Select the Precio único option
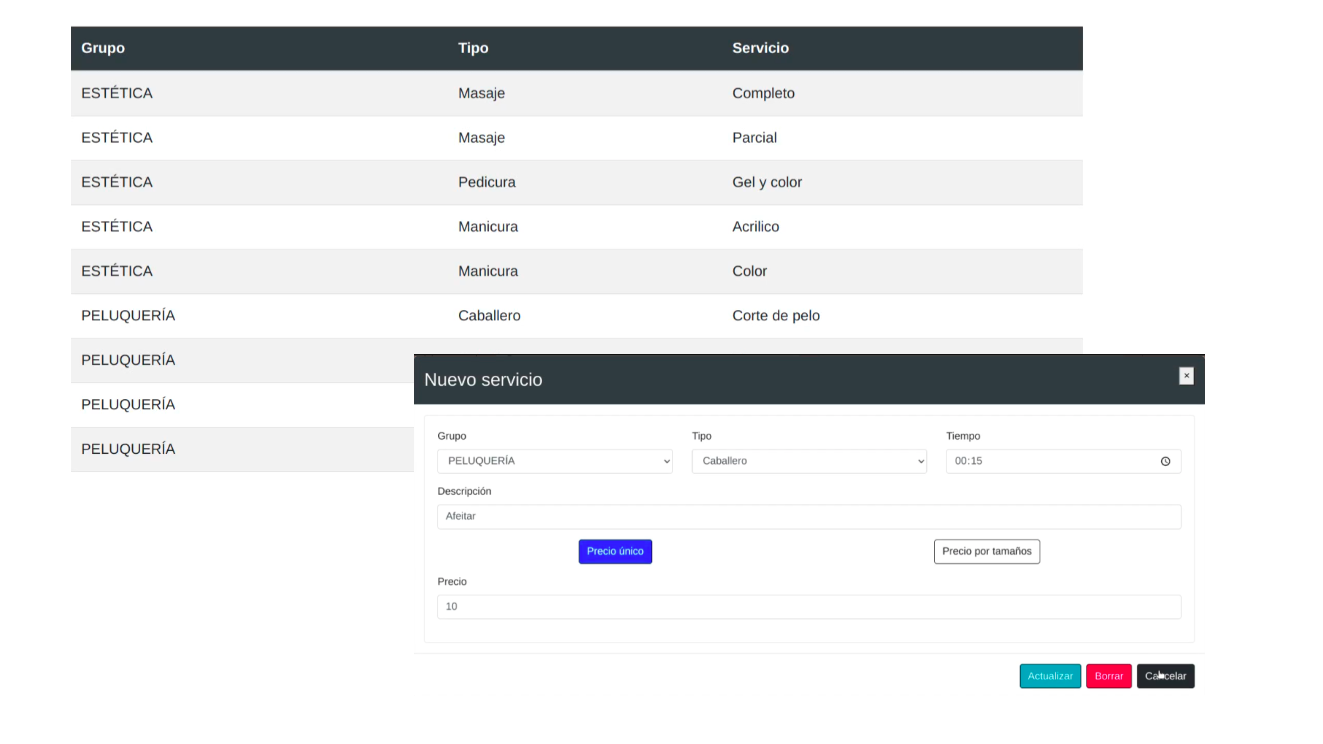The image size is (1323, 744). tap(615, 551)
